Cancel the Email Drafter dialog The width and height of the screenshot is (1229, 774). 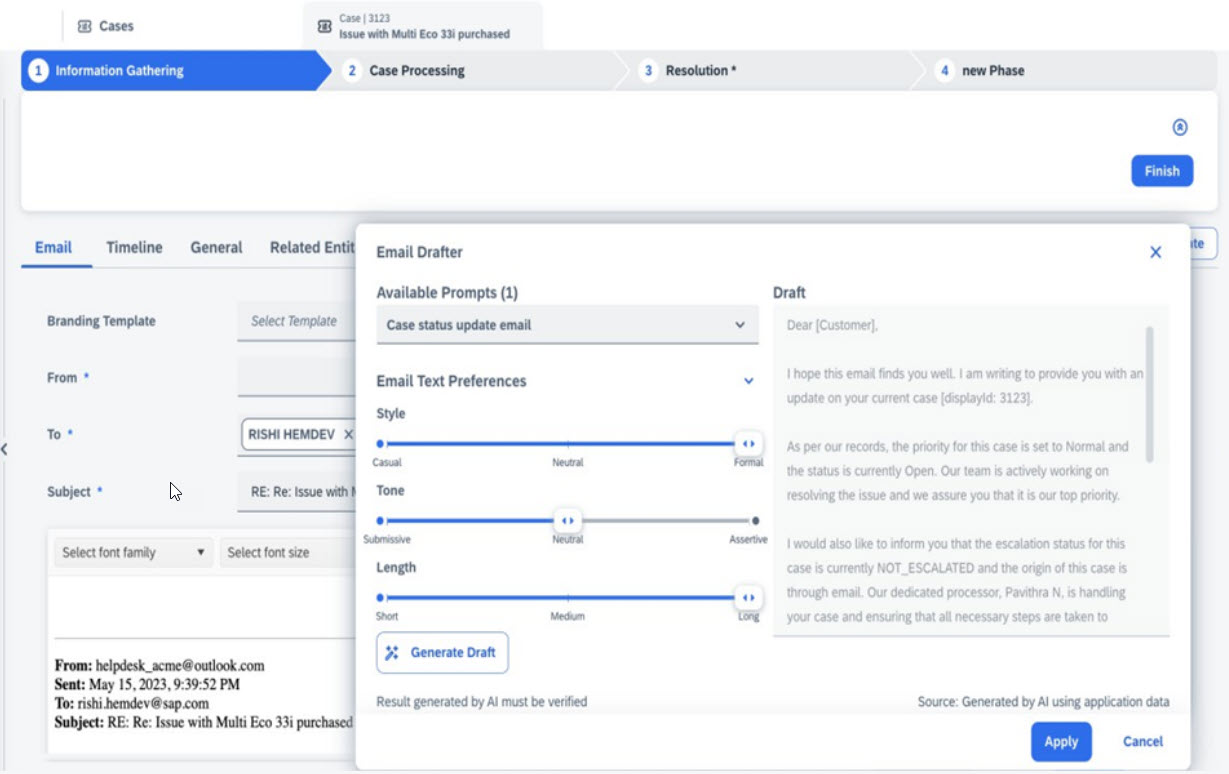1142,741
